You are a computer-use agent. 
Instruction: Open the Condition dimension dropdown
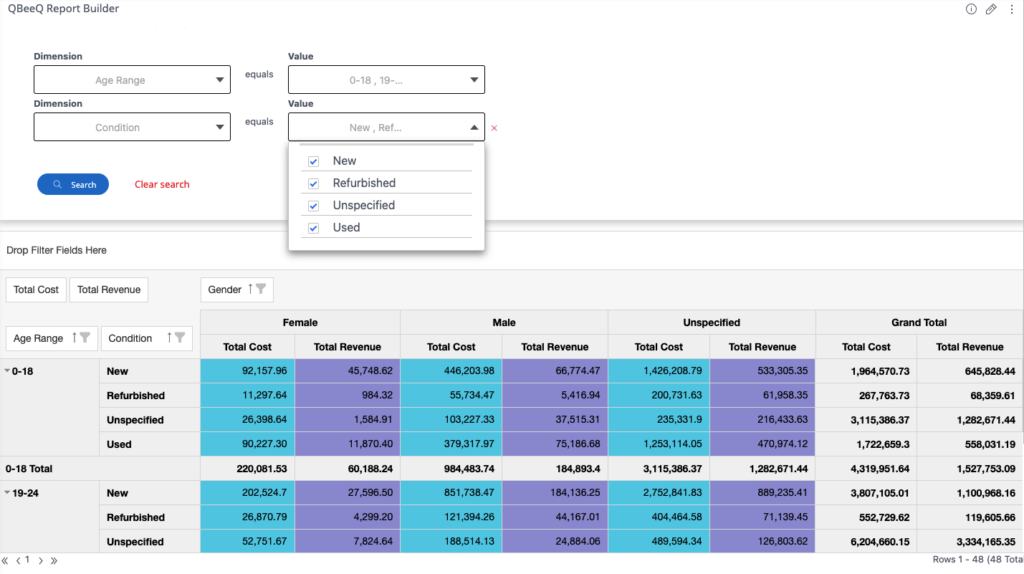click(x=132, y=127)
